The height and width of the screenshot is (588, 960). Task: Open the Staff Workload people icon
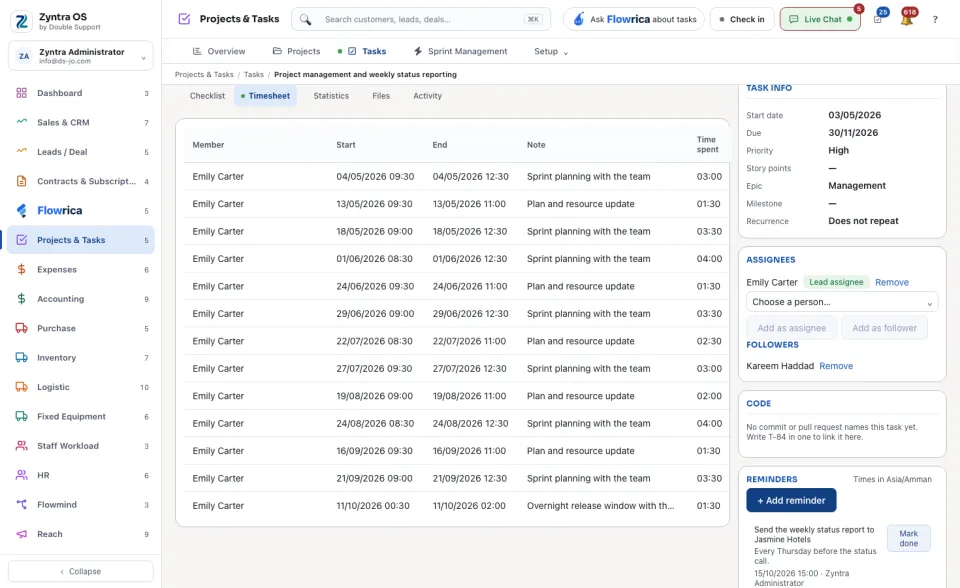click(x=21, y=446)
